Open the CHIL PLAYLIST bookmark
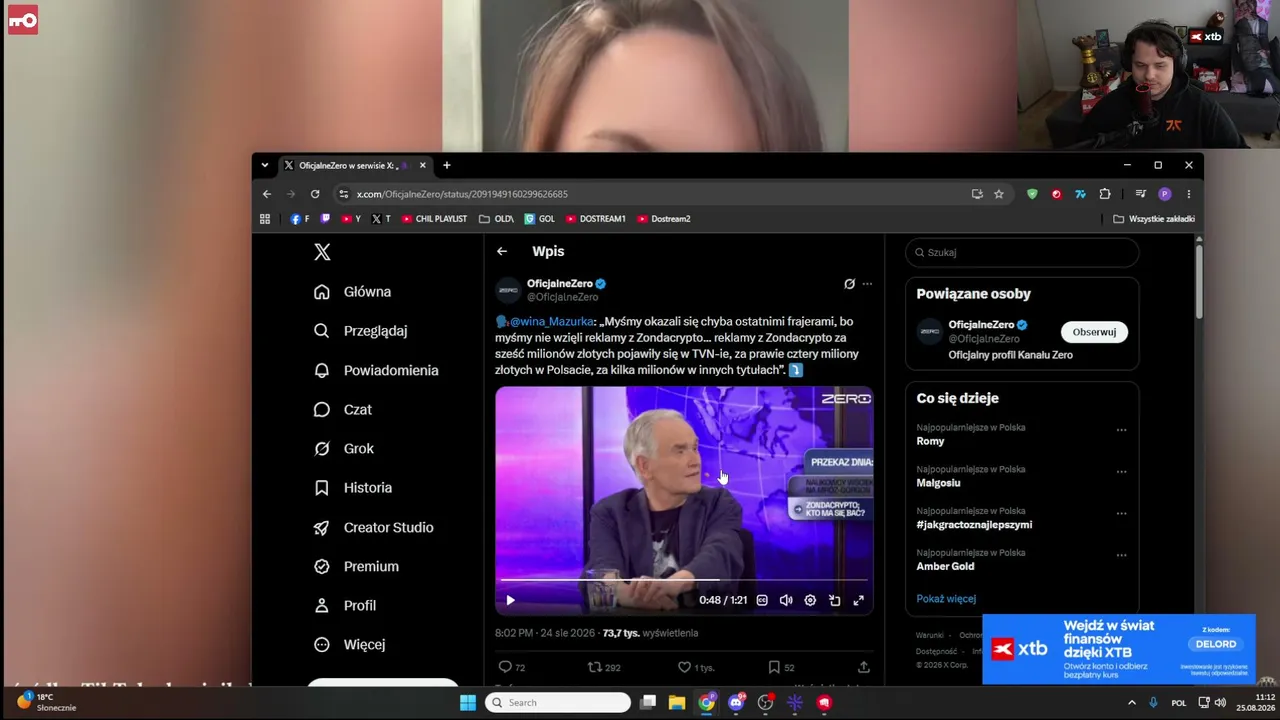The image size is (1280, 720). click(x=434, y=219)
